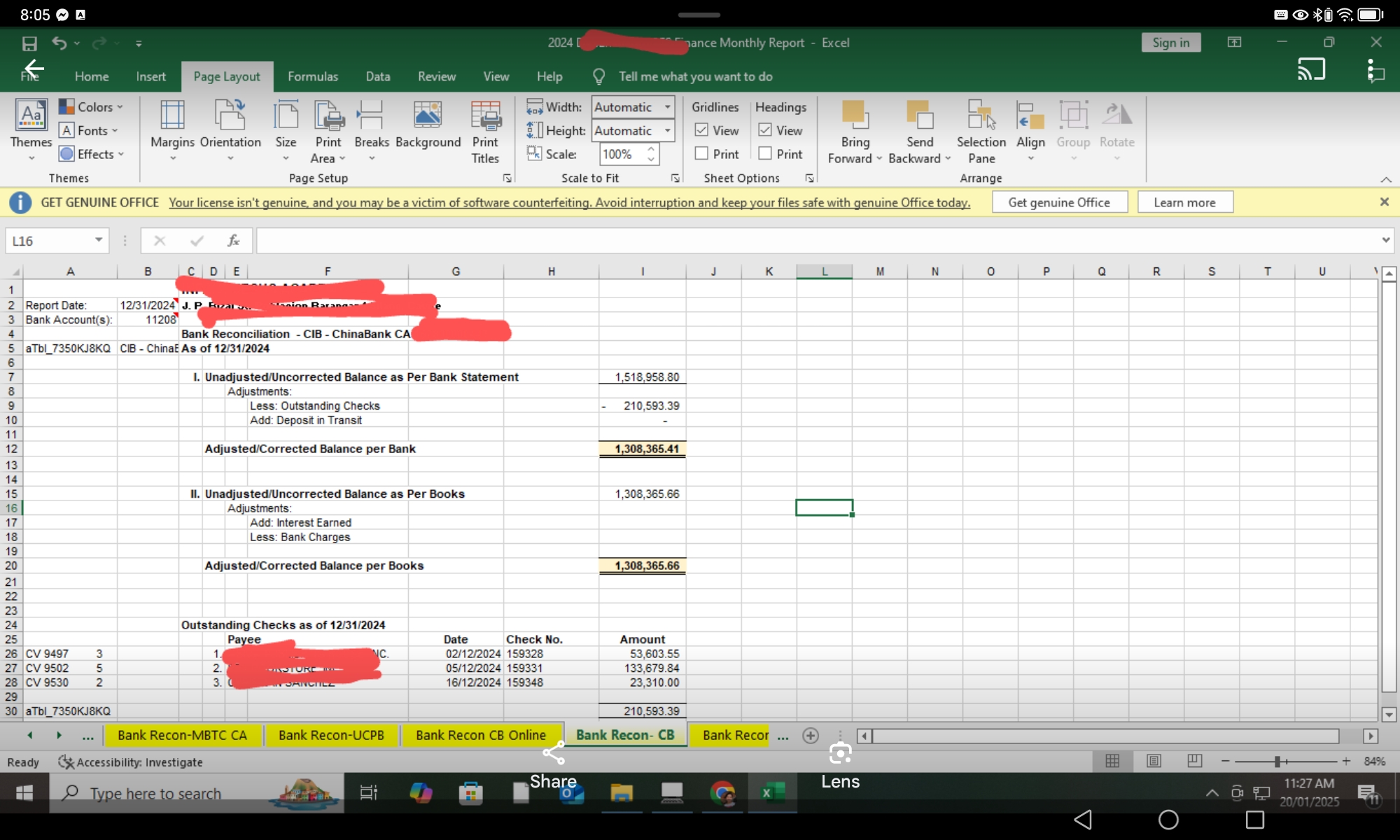The width and height of the screenshot is (1400, 840).
Task: Click the Themes gallery icon
Action: (x=31, y=115)
